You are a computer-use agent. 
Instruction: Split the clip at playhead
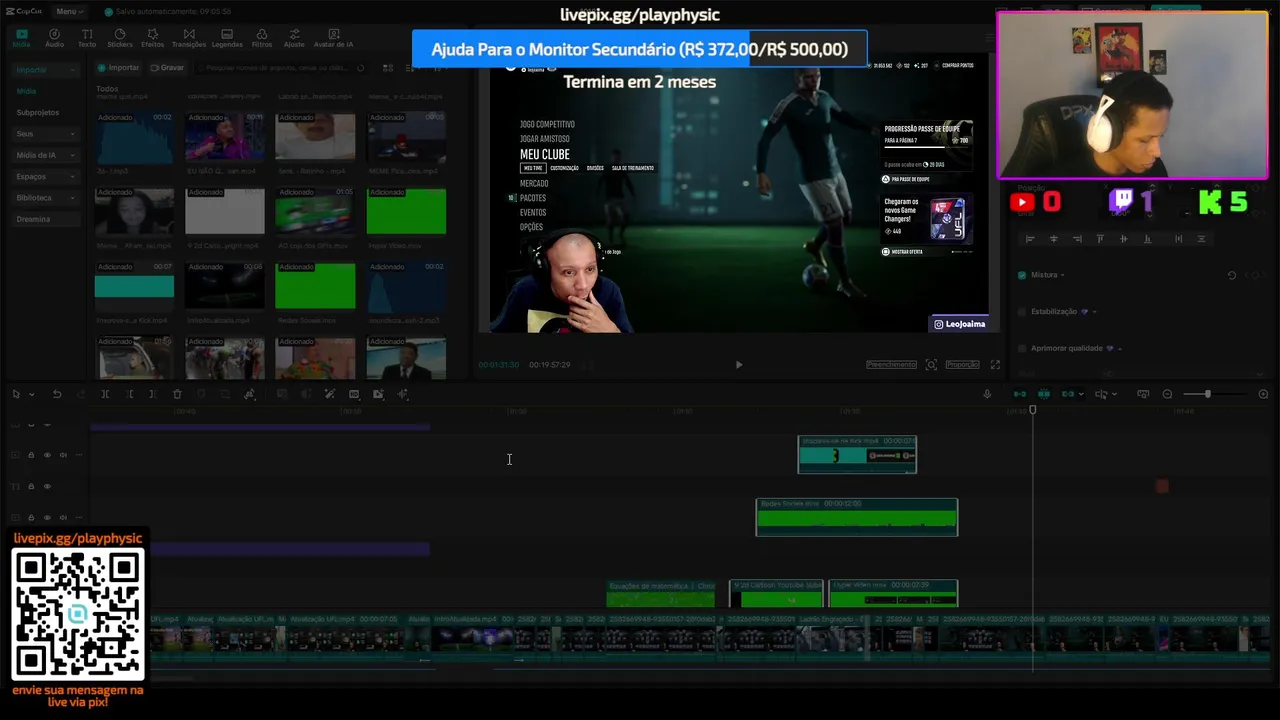pos(105,394)
